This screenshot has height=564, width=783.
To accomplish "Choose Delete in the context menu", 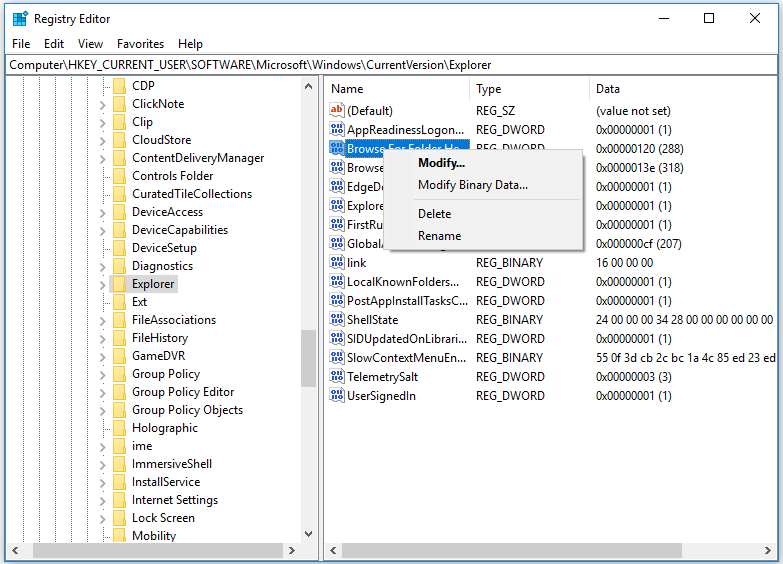I will [434, 214].
